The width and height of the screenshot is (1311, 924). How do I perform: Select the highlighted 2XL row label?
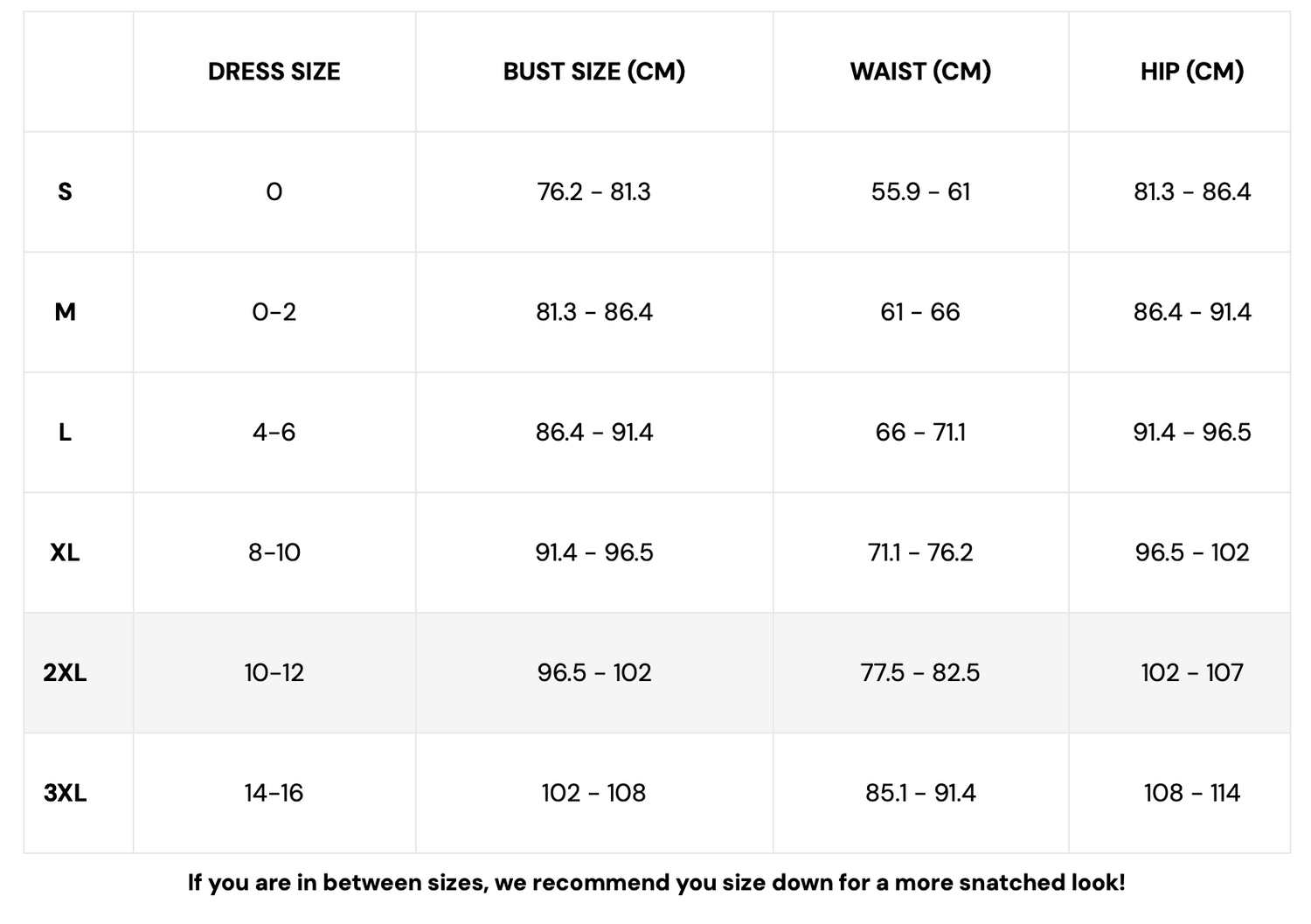pos(65,672)
